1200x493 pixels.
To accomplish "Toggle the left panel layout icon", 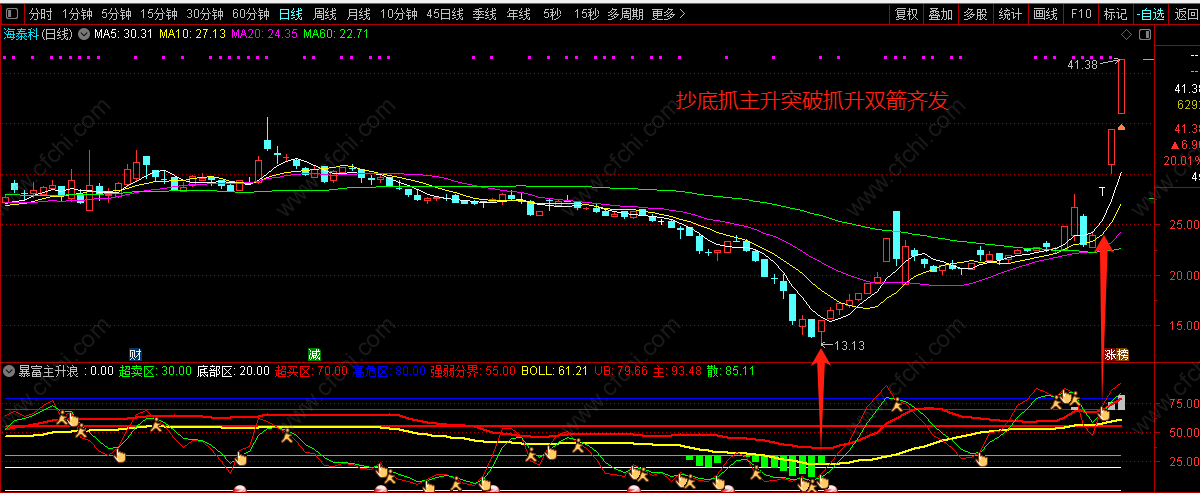I will click(x=12, y=14).
